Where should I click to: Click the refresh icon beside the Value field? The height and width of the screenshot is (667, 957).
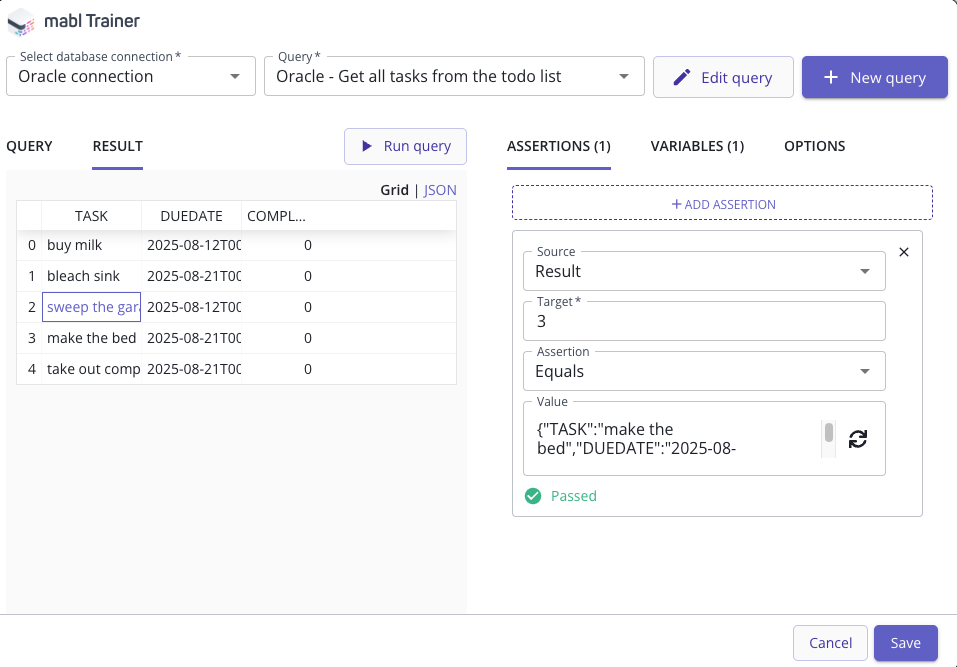[857, 438]
